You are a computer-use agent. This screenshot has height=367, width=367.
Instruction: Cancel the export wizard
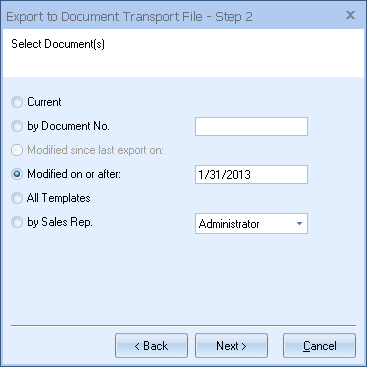[x=319, y=346]
